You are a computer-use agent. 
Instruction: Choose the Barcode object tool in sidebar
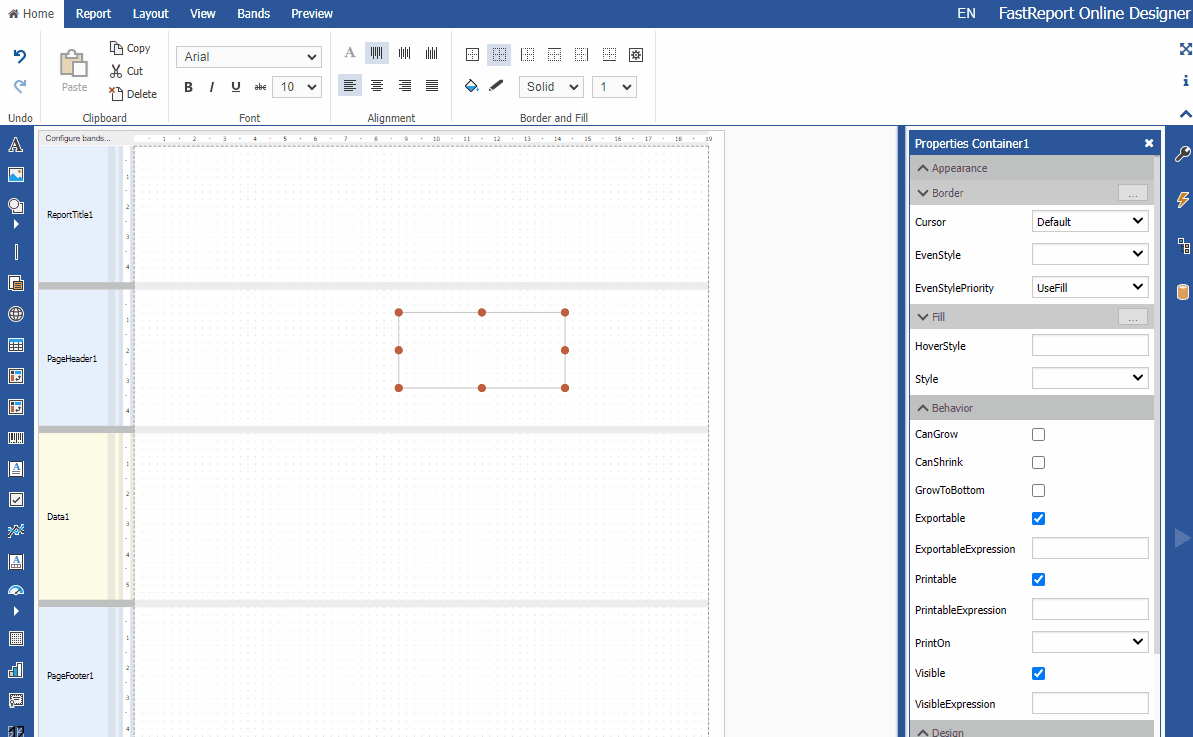[x=16, y=438]
